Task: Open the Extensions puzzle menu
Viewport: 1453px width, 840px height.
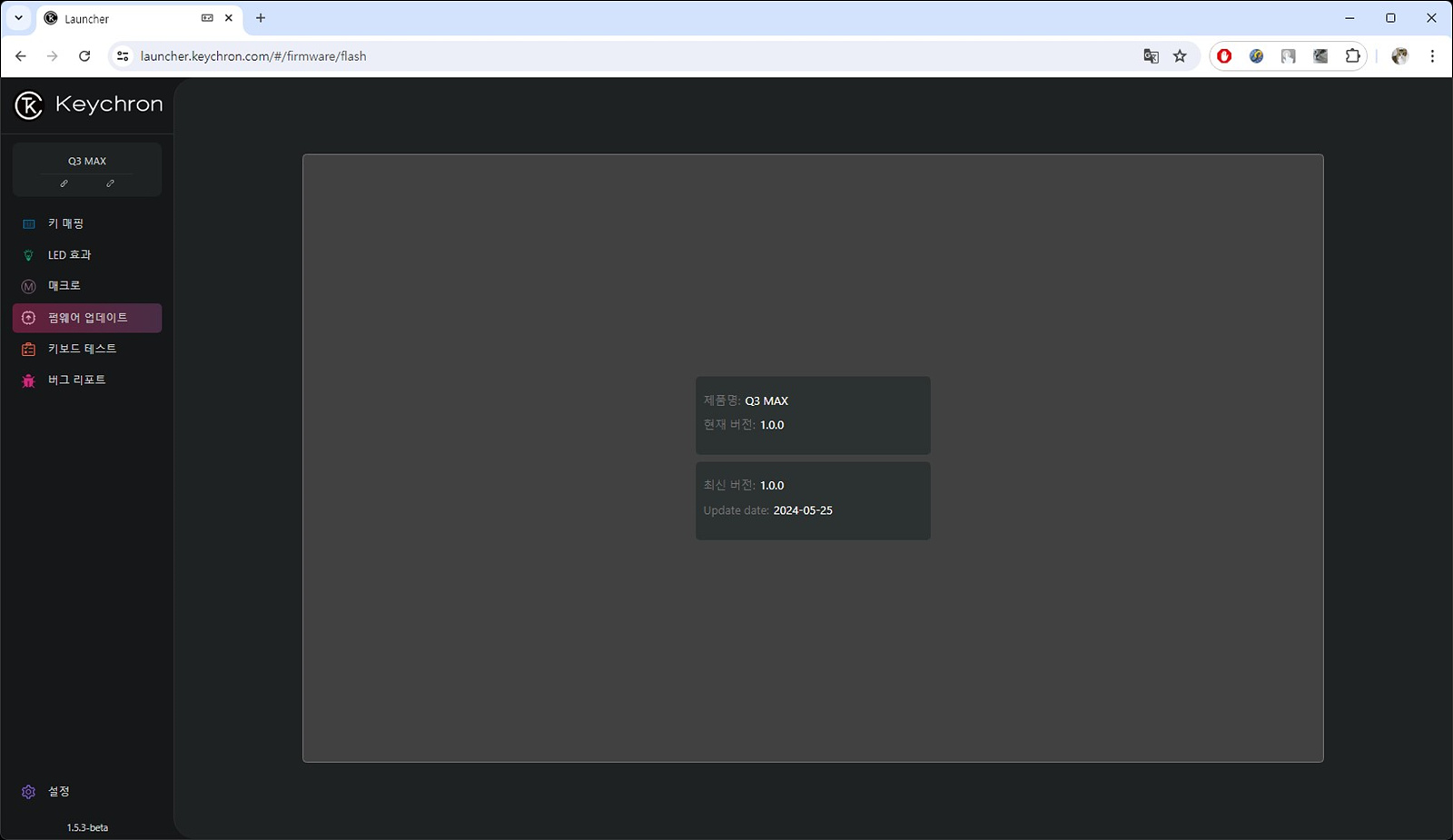Action: (x=1352, y=56)
